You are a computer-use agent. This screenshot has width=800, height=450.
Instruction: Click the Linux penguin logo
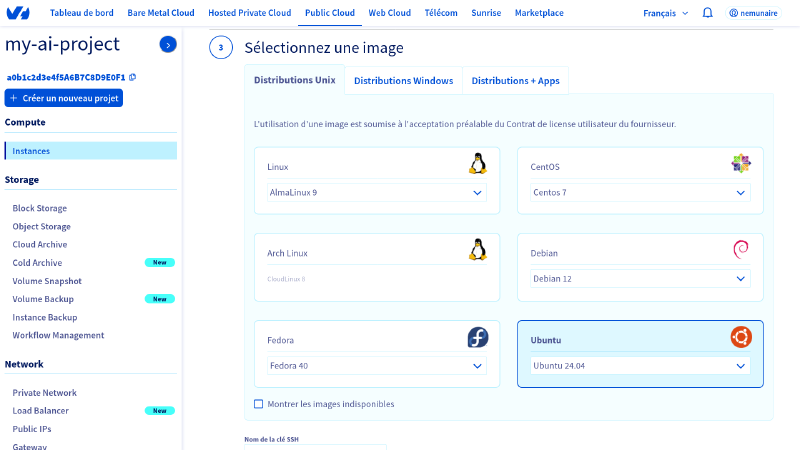(478, 164)
